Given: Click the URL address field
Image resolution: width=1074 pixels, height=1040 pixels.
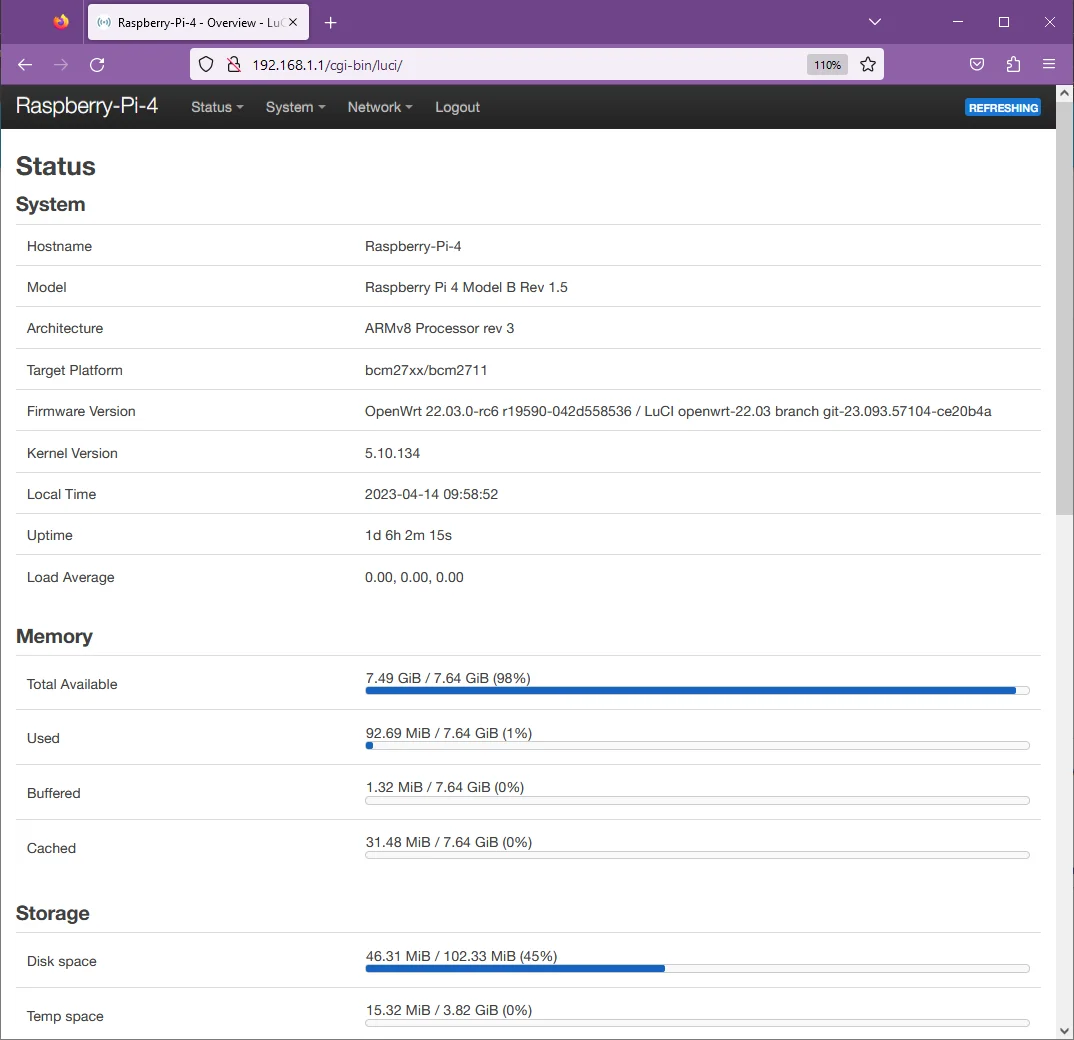Looking at the screenshot, I should pyautogui.click(x=520, y=65).
